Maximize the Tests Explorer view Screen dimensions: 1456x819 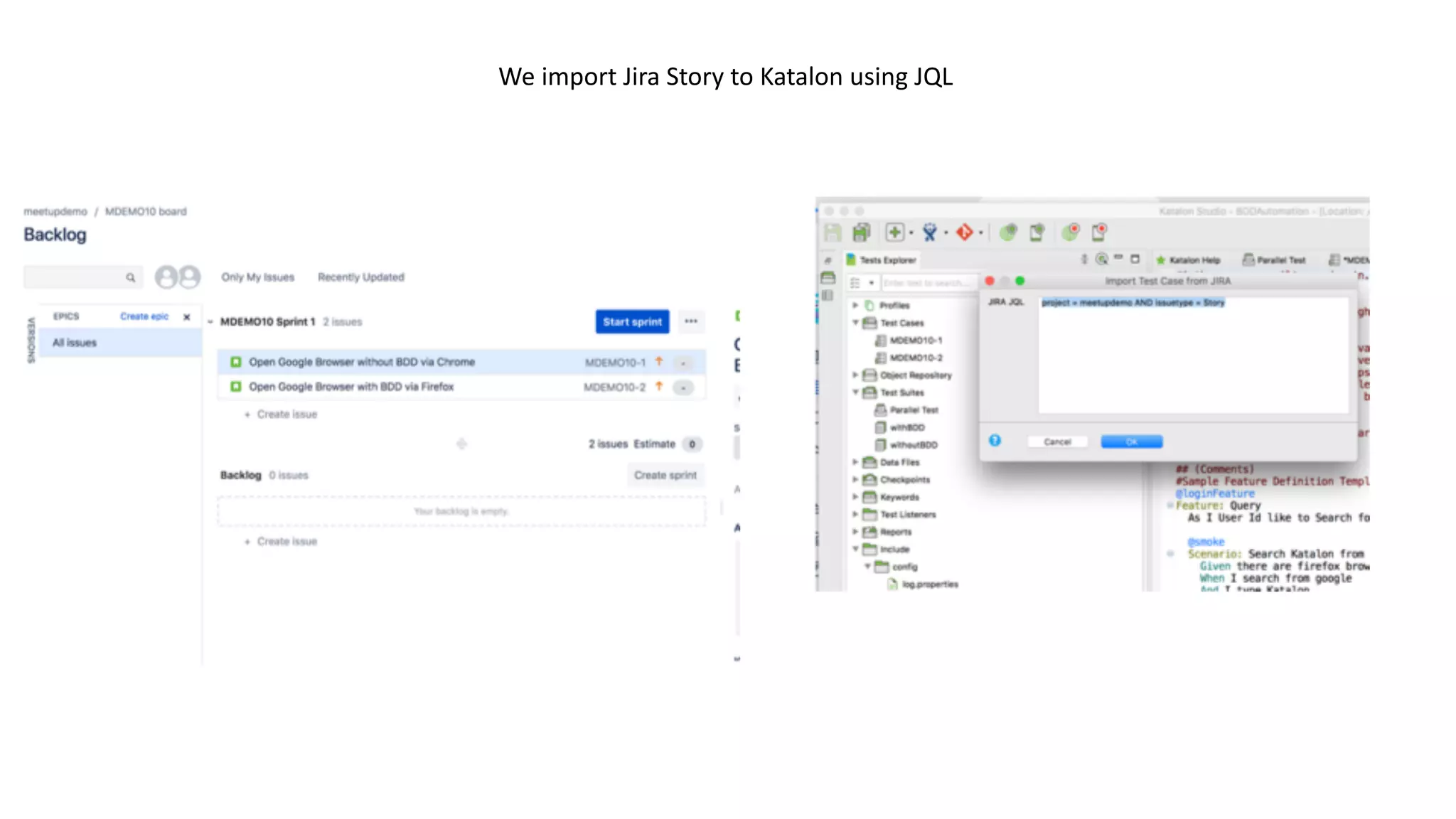pyautogui.click(x=1135, y=259)
